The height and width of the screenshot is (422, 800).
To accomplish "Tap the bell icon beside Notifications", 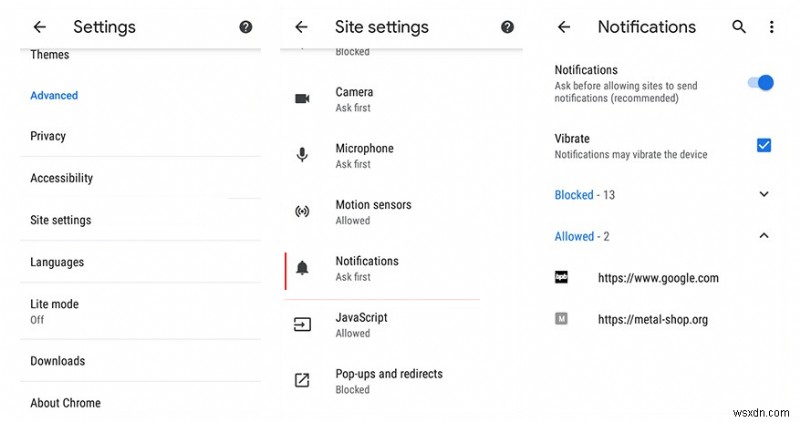I will pos(302,268).
